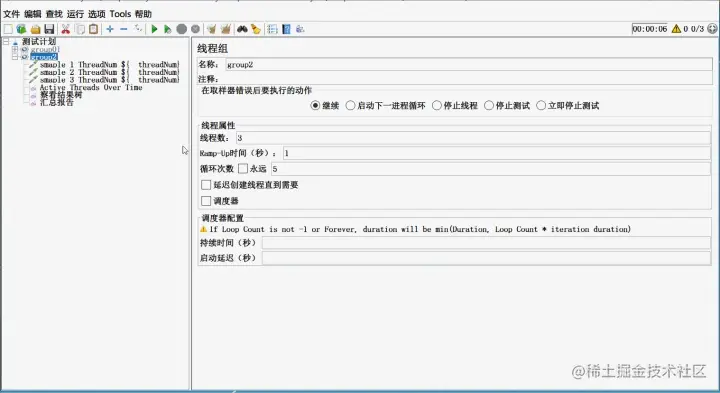The height and width of the screenshot is (393, 720).
Task: Select 停止线程 radio option
Action: pyautogui.click(x=437, y=106)
